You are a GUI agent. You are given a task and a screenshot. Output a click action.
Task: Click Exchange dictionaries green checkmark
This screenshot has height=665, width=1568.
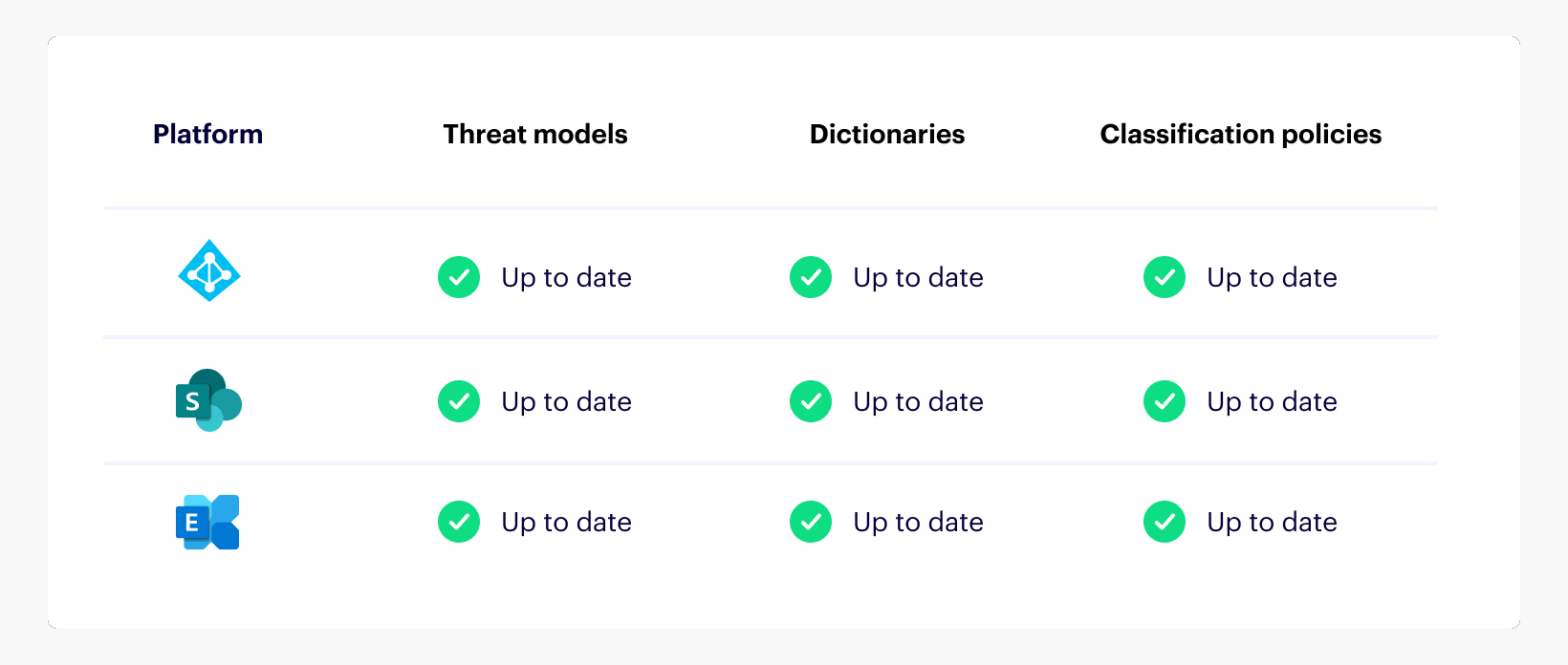[x=811, y=522]
